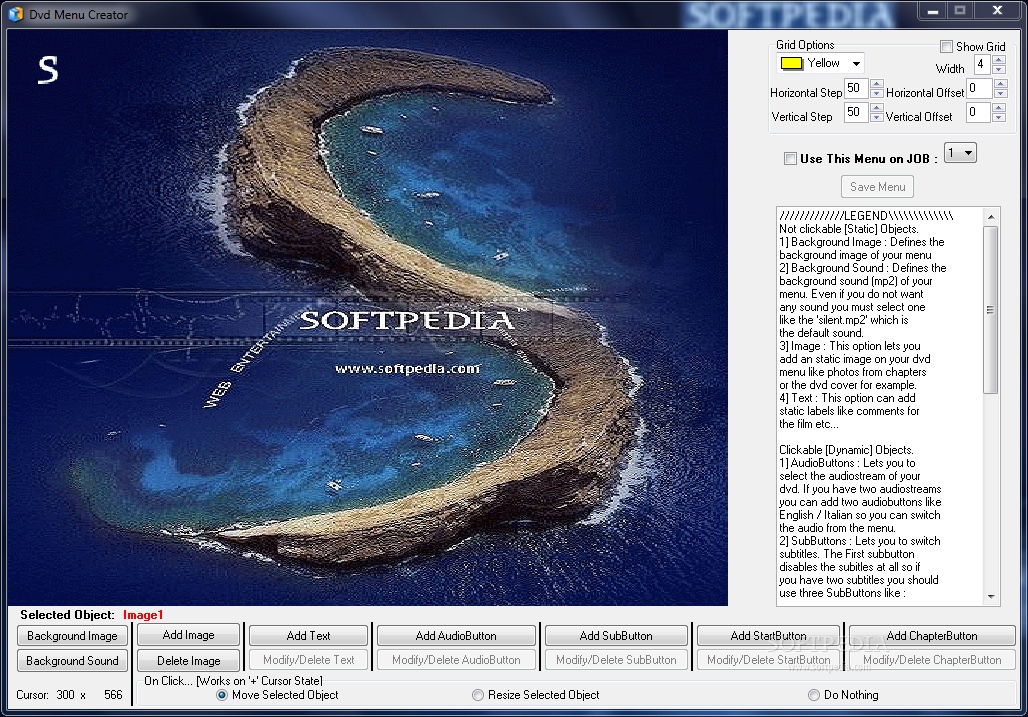This screenshot has height=717, width=1028.
Task: Click the Add StartButton button
Action: tap(768, 636)
